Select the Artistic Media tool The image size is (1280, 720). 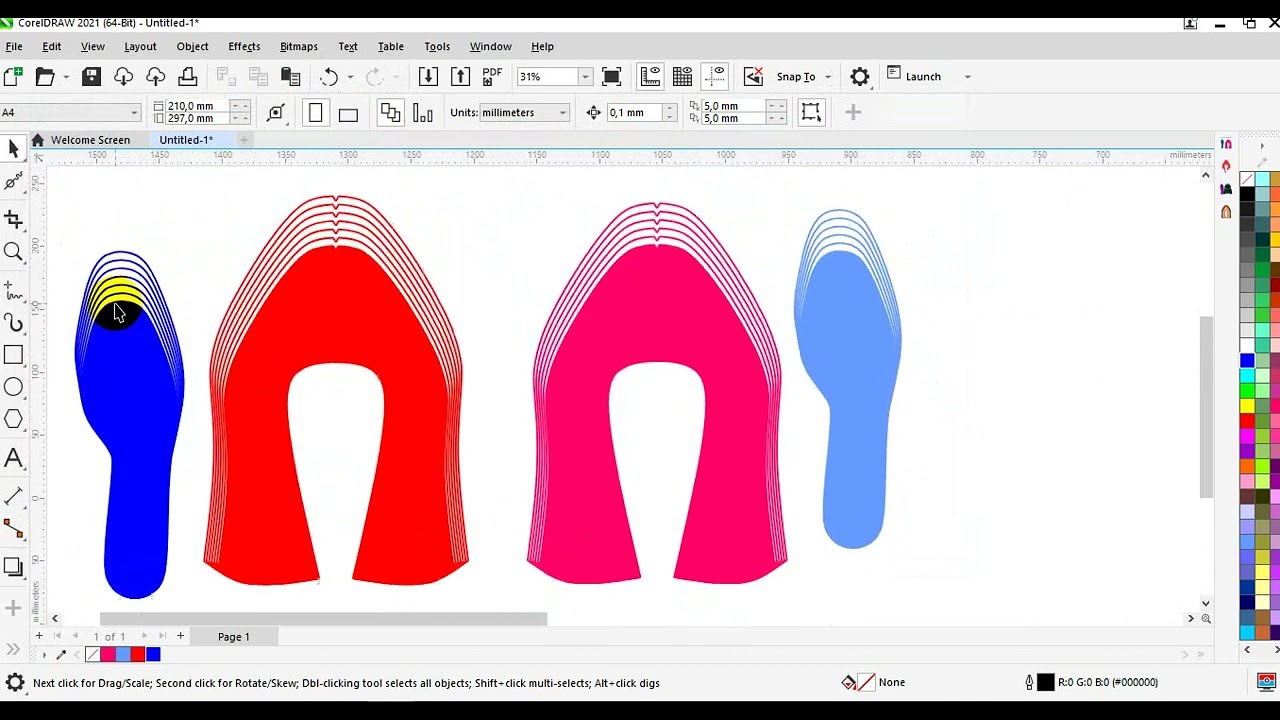coord(13,322)
